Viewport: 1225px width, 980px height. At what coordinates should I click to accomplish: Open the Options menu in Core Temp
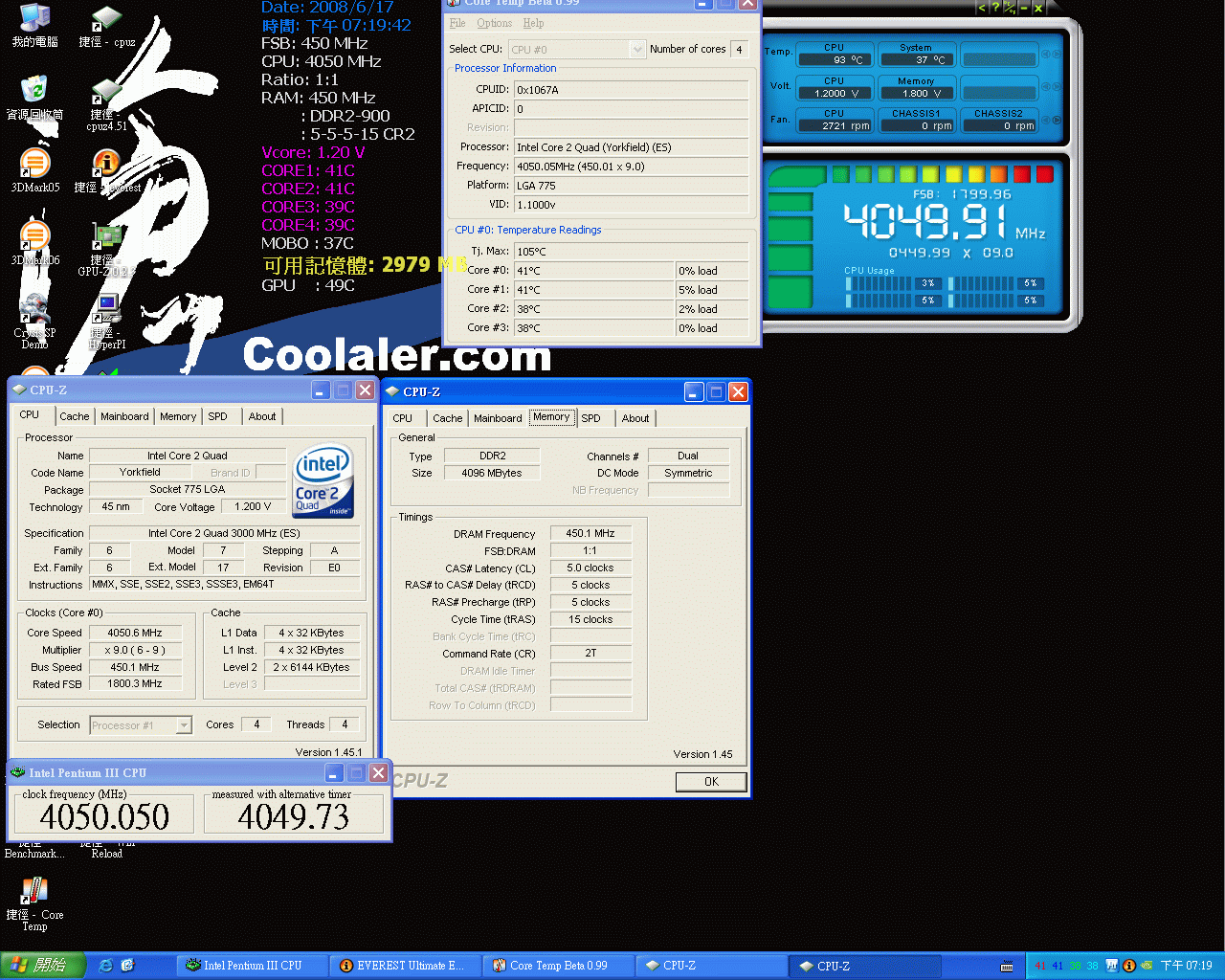[494, 23]
